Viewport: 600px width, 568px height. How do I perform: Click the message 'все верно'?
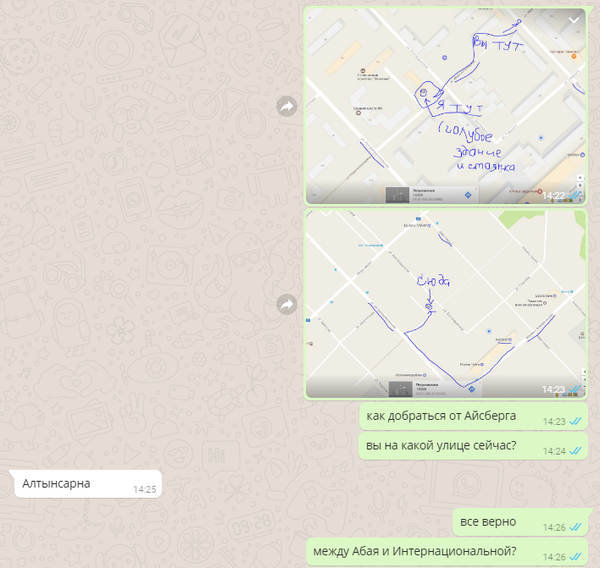click(488, 522)
